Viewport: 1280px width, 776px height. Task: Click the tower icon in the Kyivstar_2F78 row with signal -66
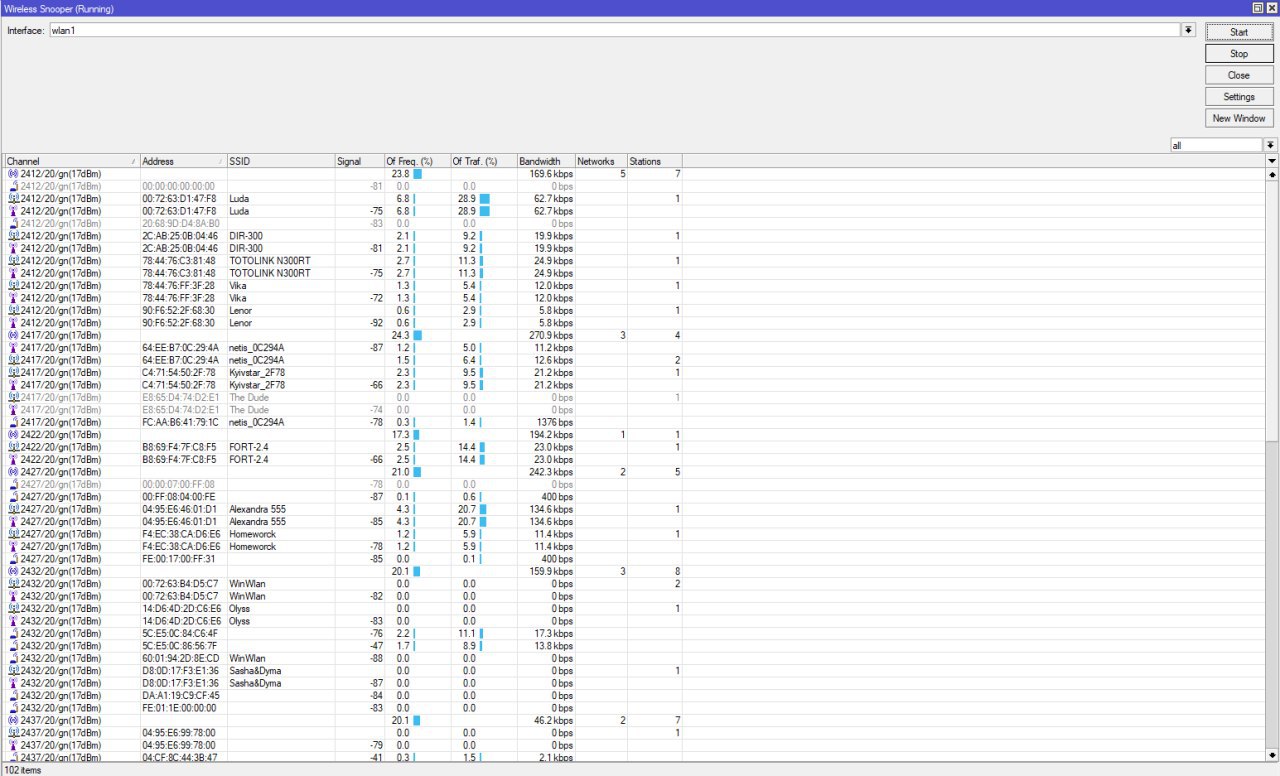13,385
